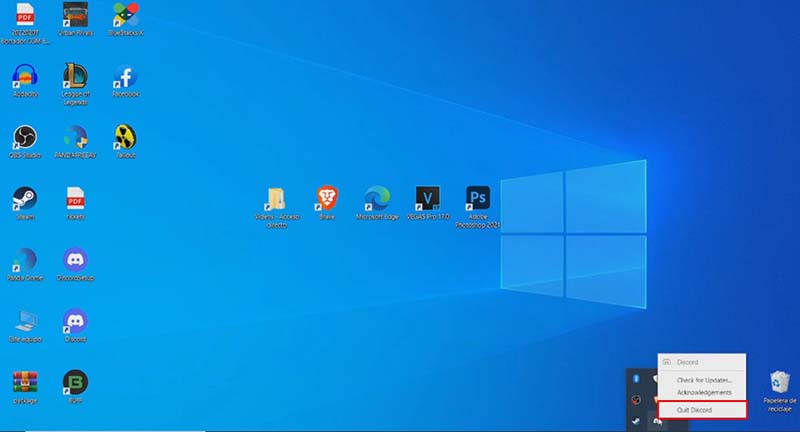Select the WinRAR package archive icon
This screenshot has width=800, height=432.
point(25,387)
